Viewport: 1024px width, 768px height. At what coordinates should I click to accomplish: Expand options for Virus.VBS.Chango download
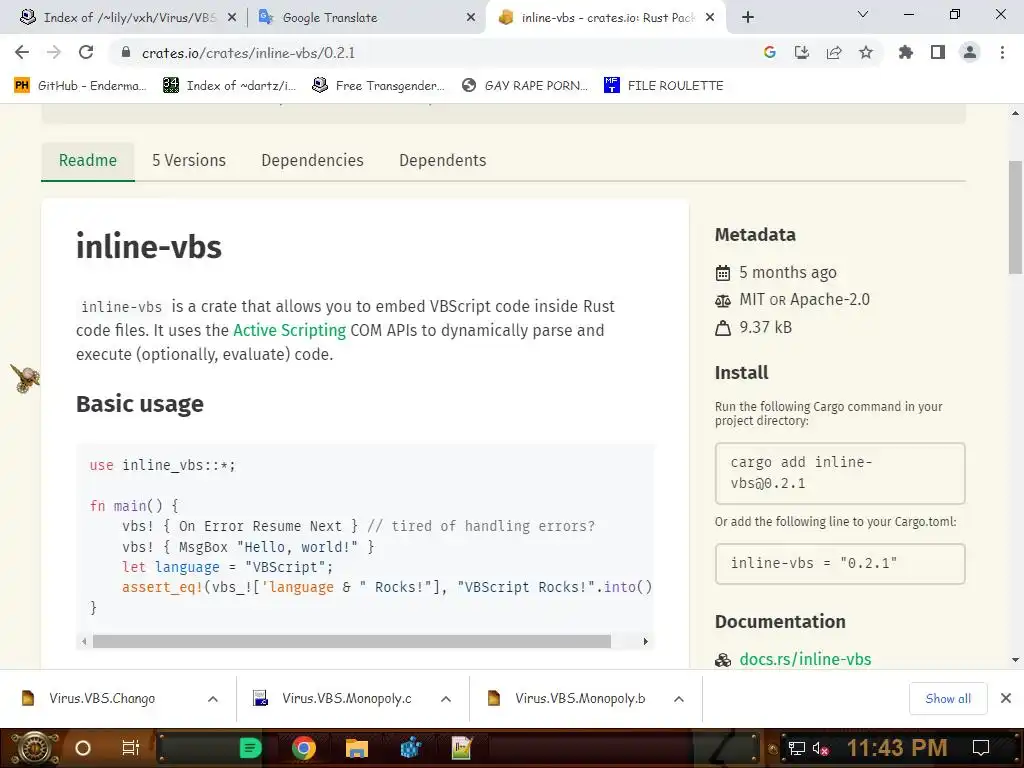[x=213, y=699]
